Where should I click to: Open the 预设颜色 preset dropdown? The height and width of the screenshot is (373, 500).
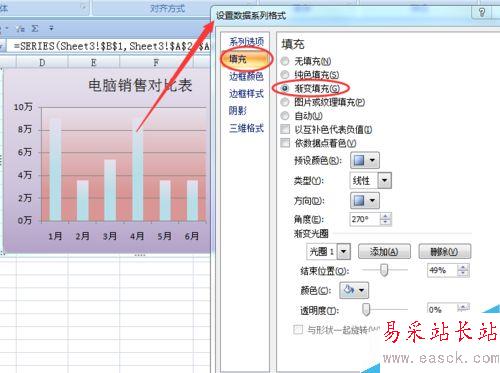pos(365,161)
